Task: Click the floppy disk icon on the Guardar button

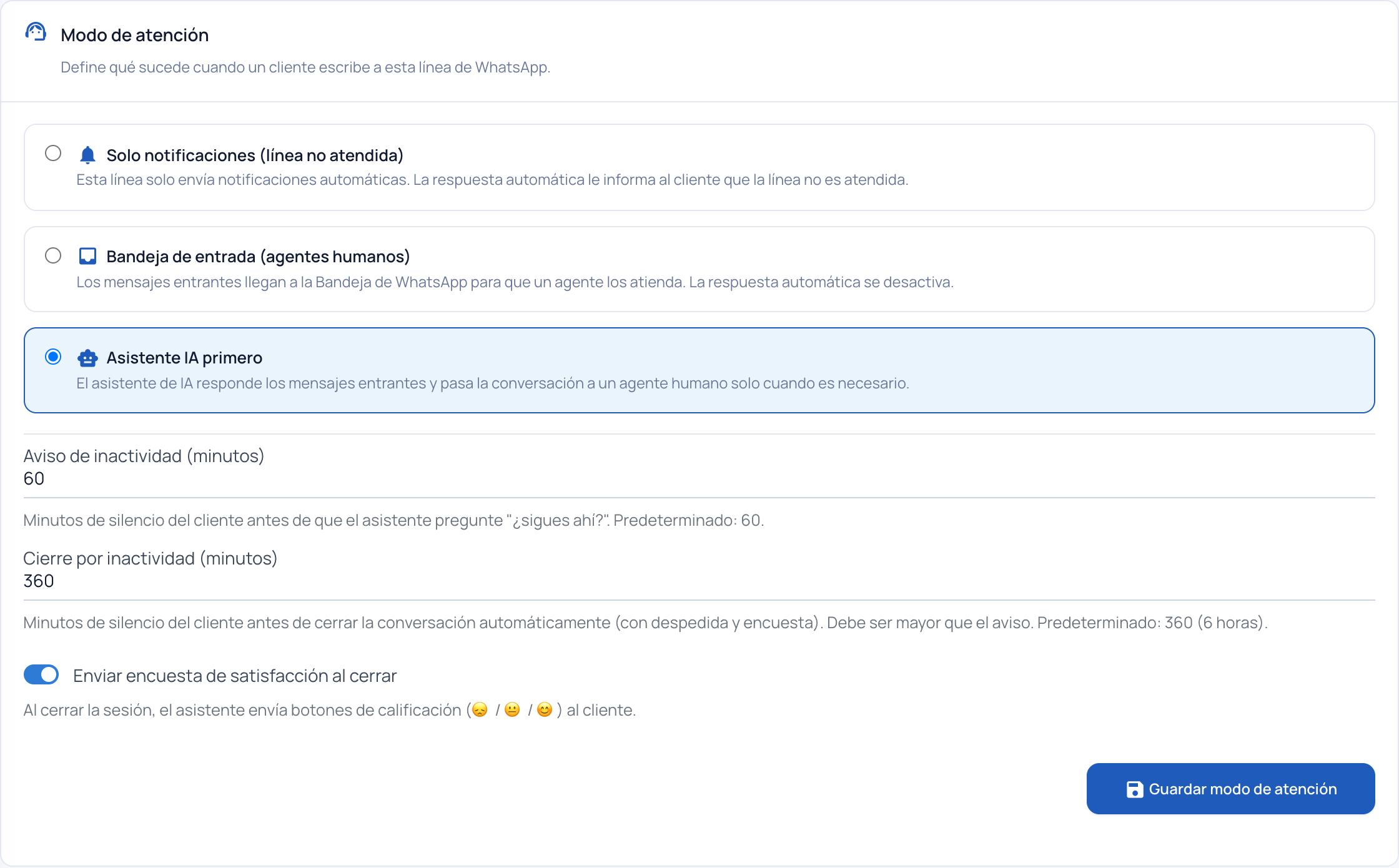Action: point(1135,789)
